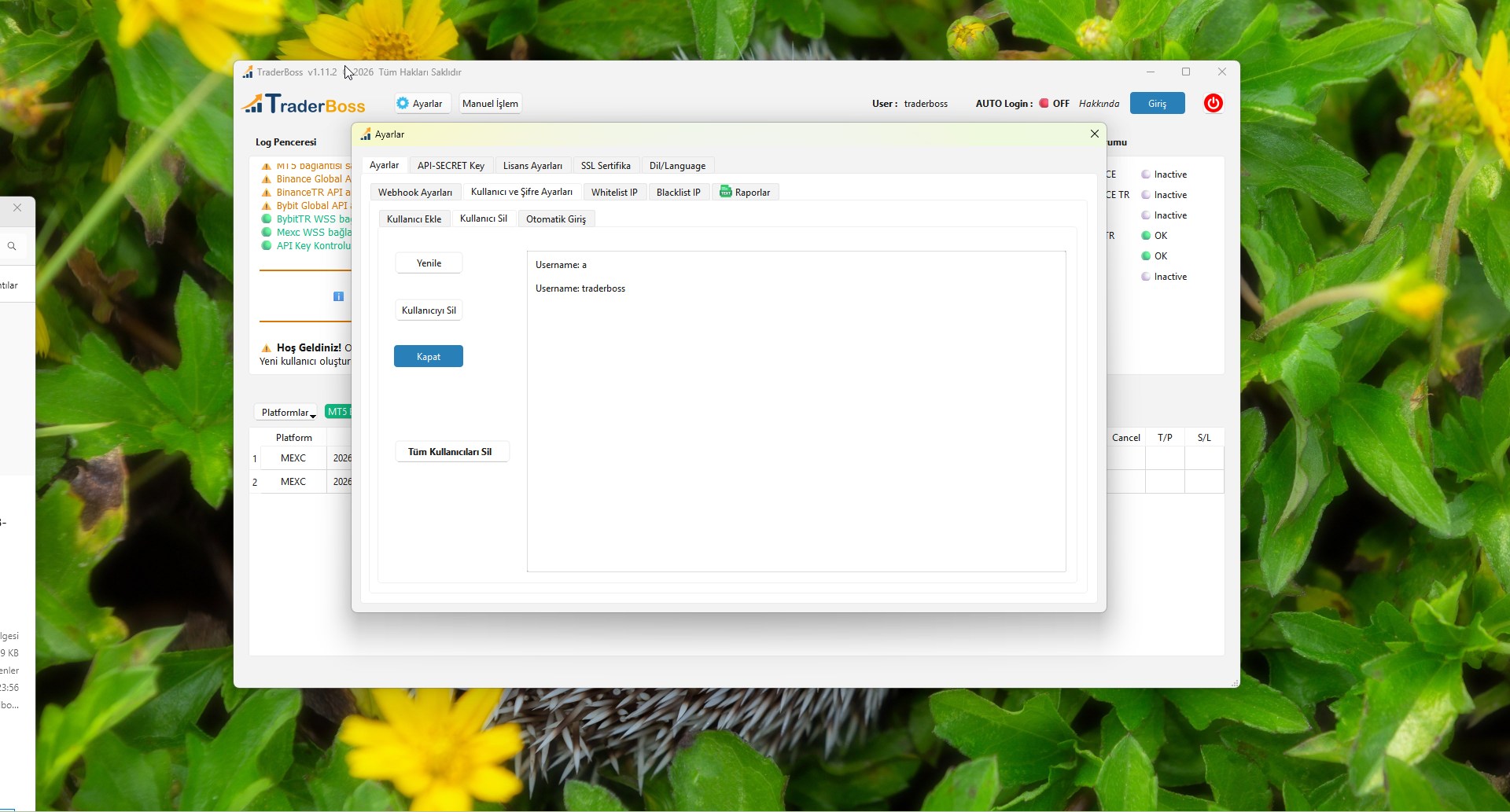This screenshot has height=812, width=1510.
Task: Click the AUTO Login red status indicator
Action: [x=1044, y=103]
